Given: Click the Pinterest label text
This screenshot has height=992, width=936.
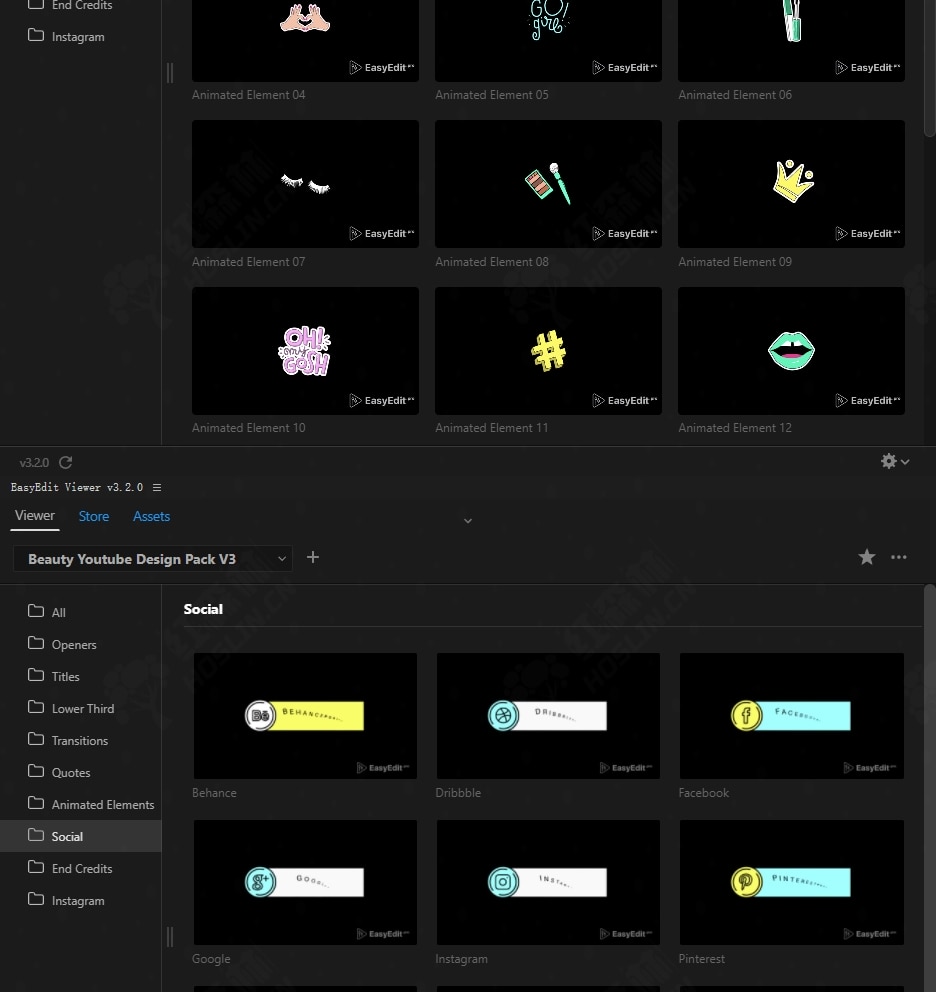Looking at the screenshot, I should coord(702,959).
